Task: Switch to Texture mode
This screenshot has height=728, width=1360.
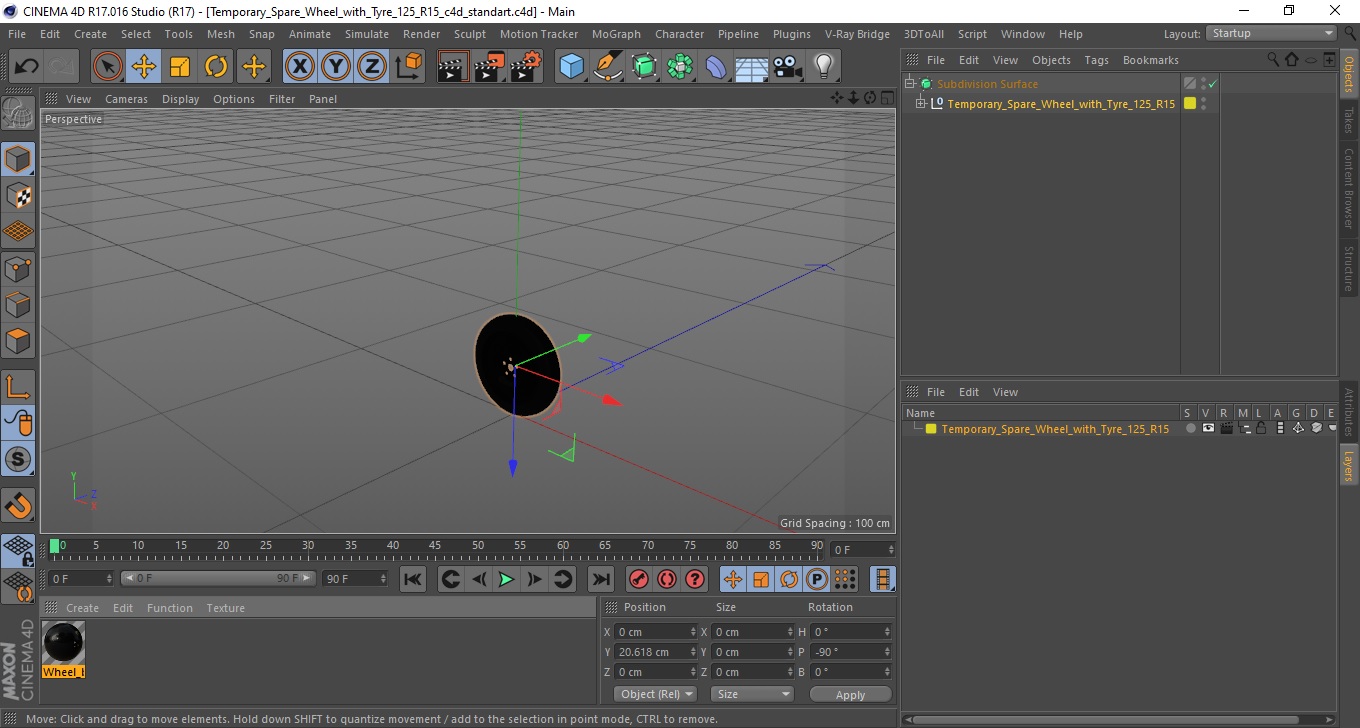Action: 18,195
